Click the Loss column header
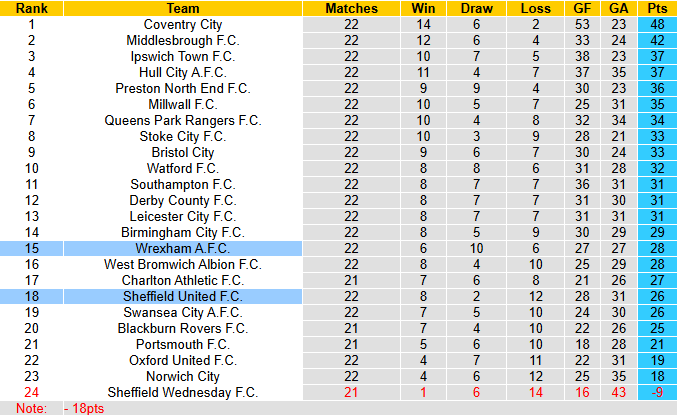The image size is (677, 415). pyautogui.click(x=535, y=8)
